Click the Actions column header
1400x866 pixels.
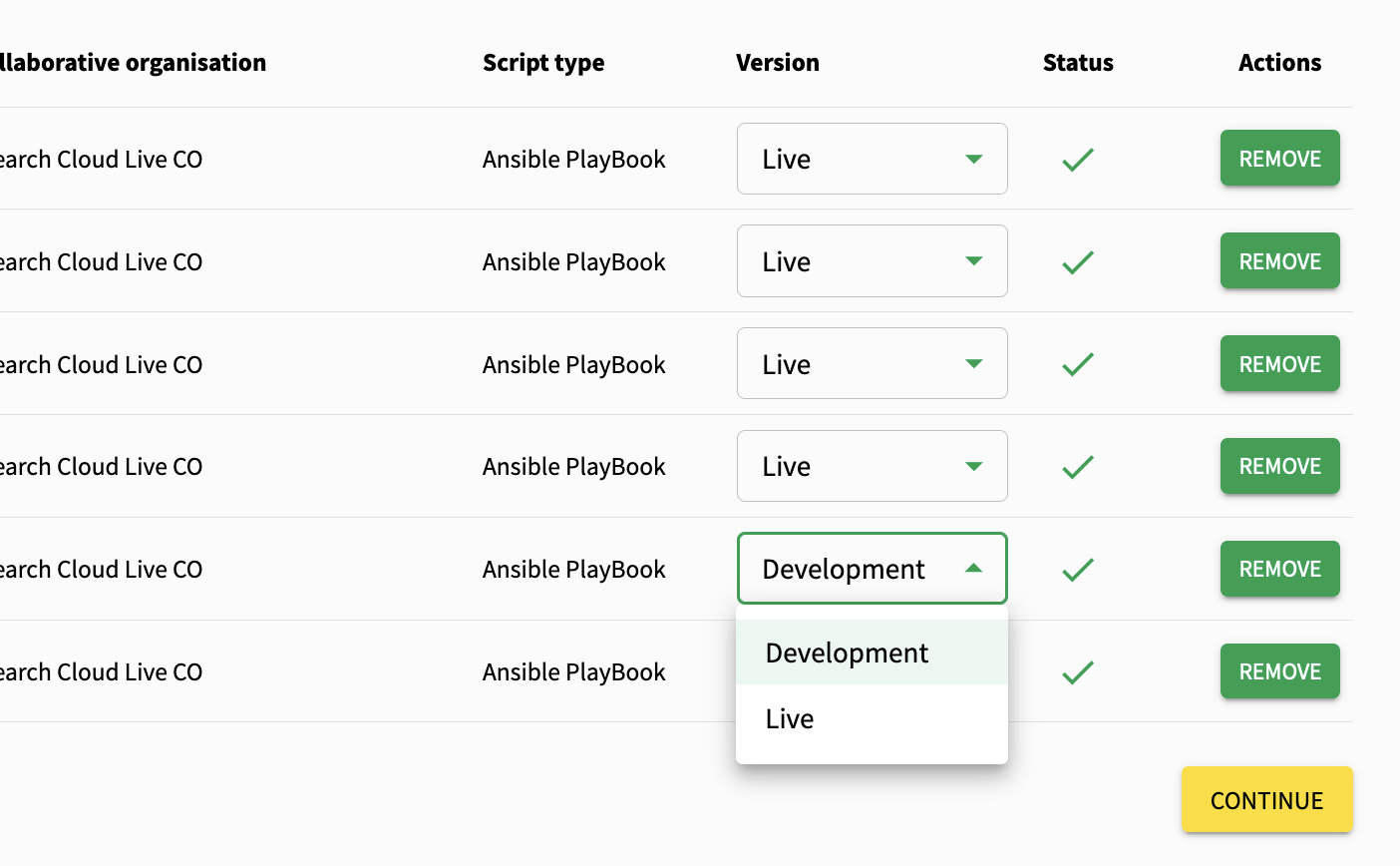(1279, 62)
